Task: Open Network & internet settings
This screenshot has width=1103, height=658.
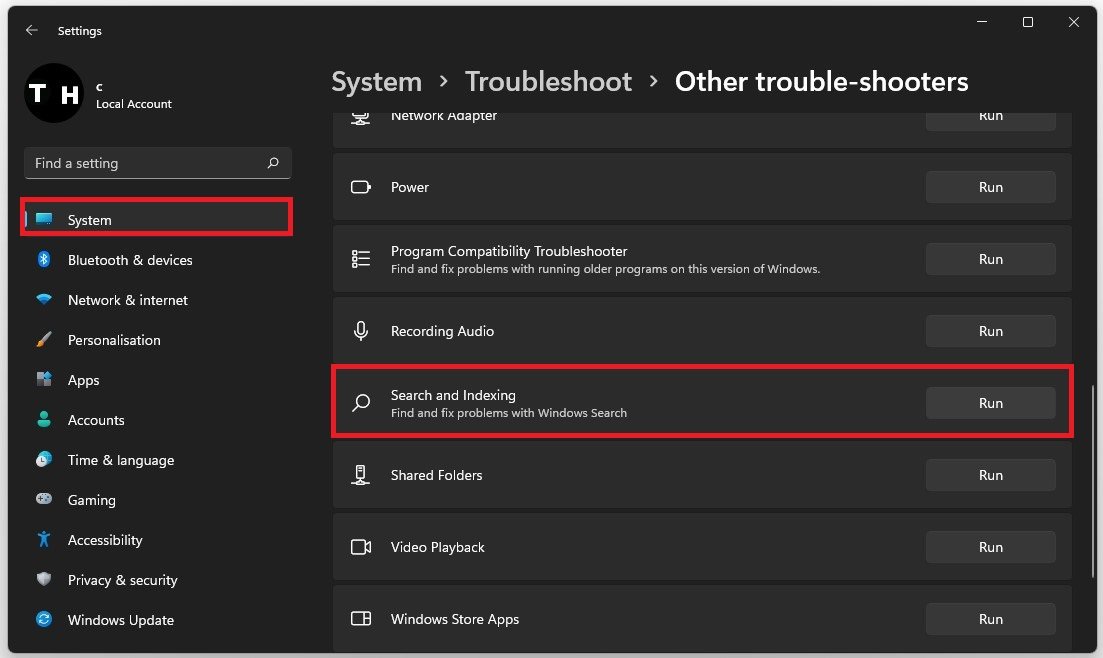Action: 127,300
